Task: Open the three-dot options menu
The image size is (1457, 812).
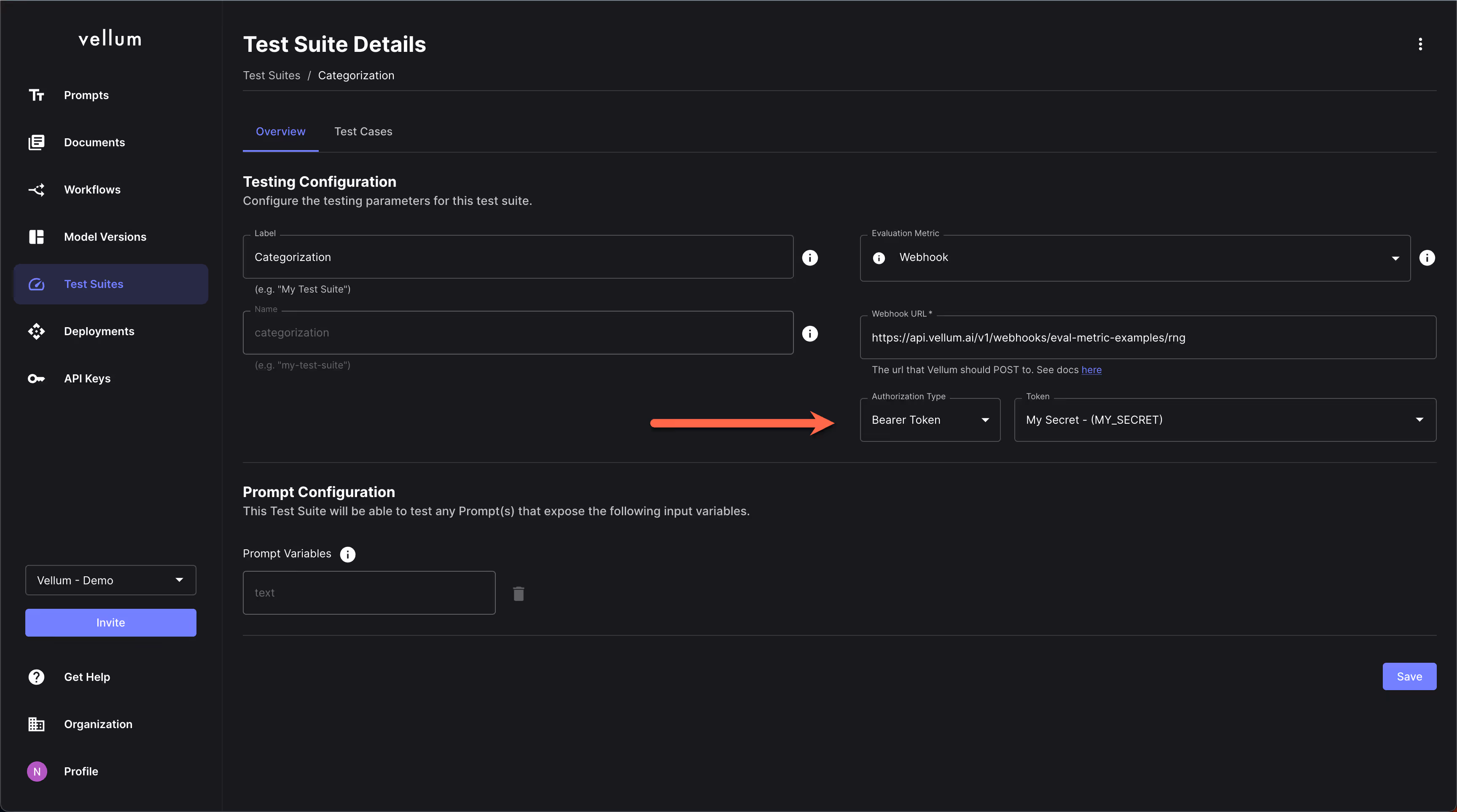Action: [x=1419, y=44]
